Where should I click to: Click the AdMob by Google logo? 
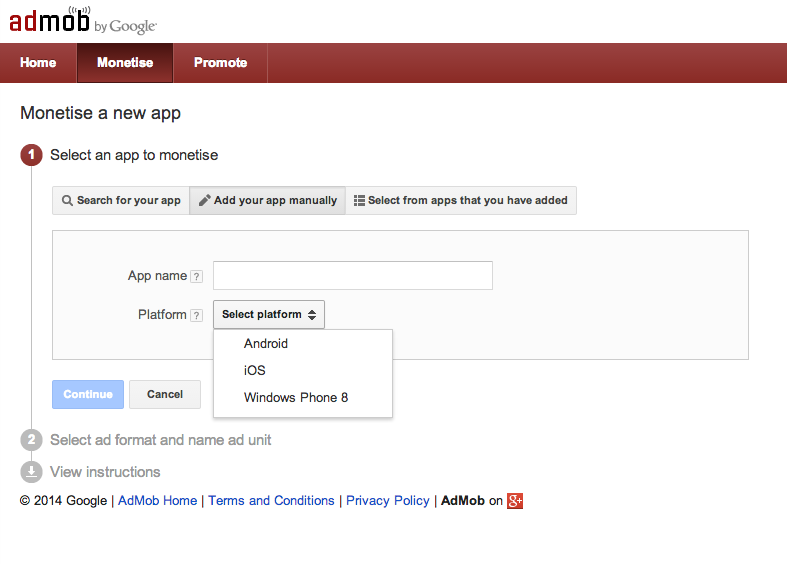pos(83,21)
